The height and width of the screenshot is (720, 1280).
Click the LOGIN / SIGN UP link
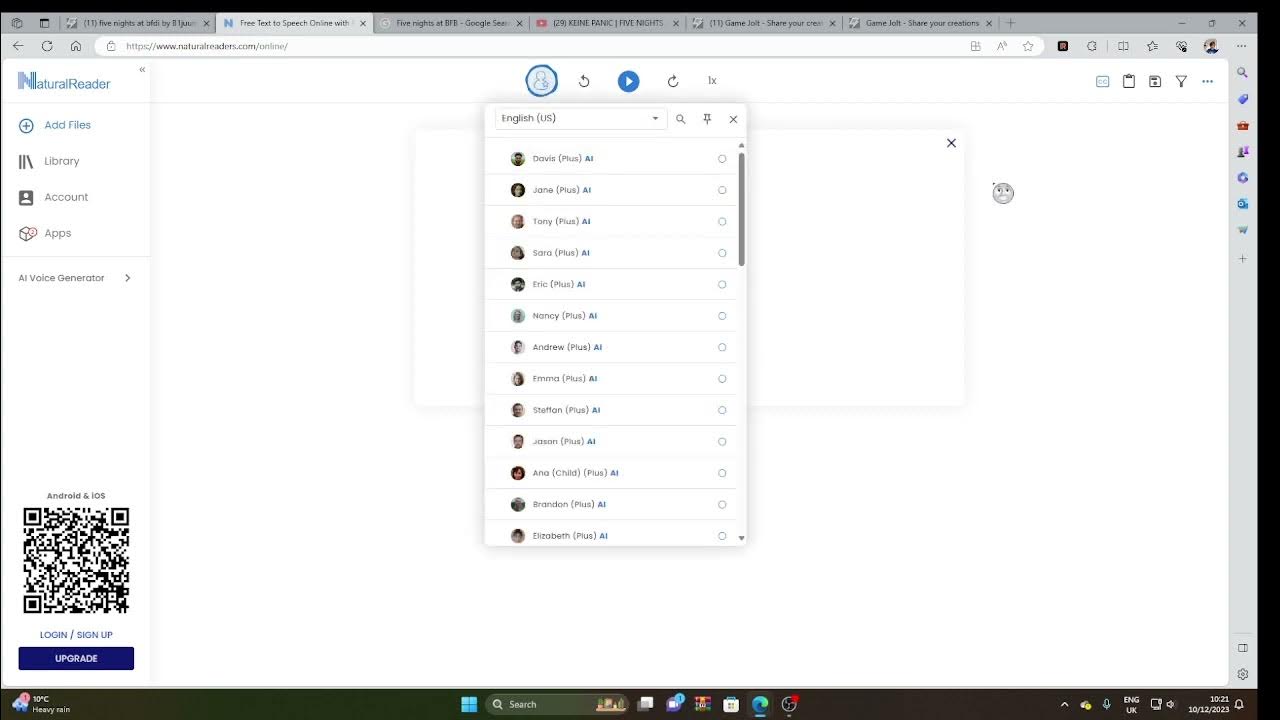76,635
